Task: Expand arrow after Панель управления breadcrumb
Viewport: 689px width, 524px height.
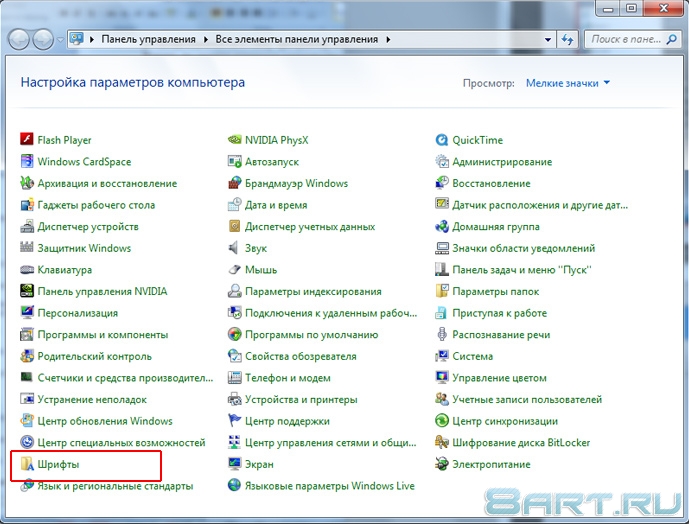Action: point(206,40)
